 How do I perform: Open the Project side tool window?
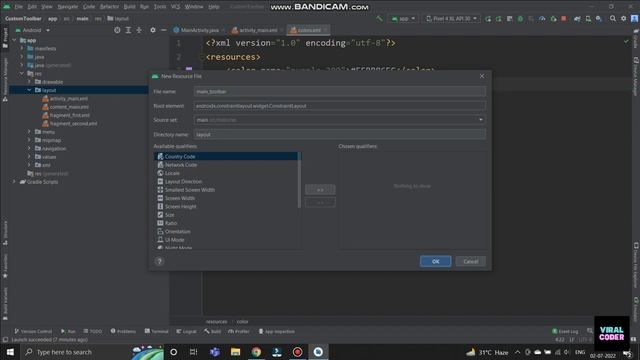click(5, 38)
